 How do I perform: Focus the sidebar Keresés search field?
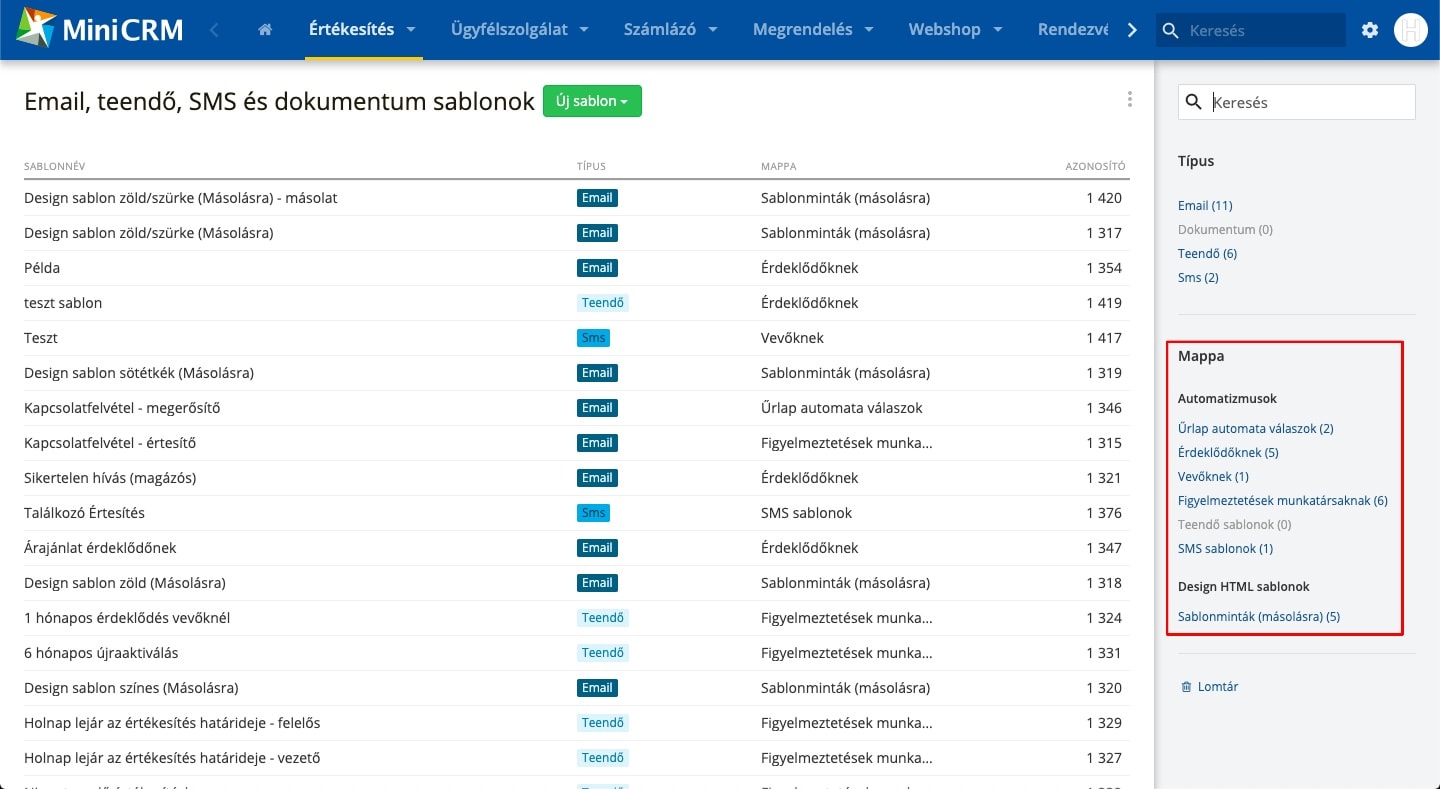(1297, 102)
